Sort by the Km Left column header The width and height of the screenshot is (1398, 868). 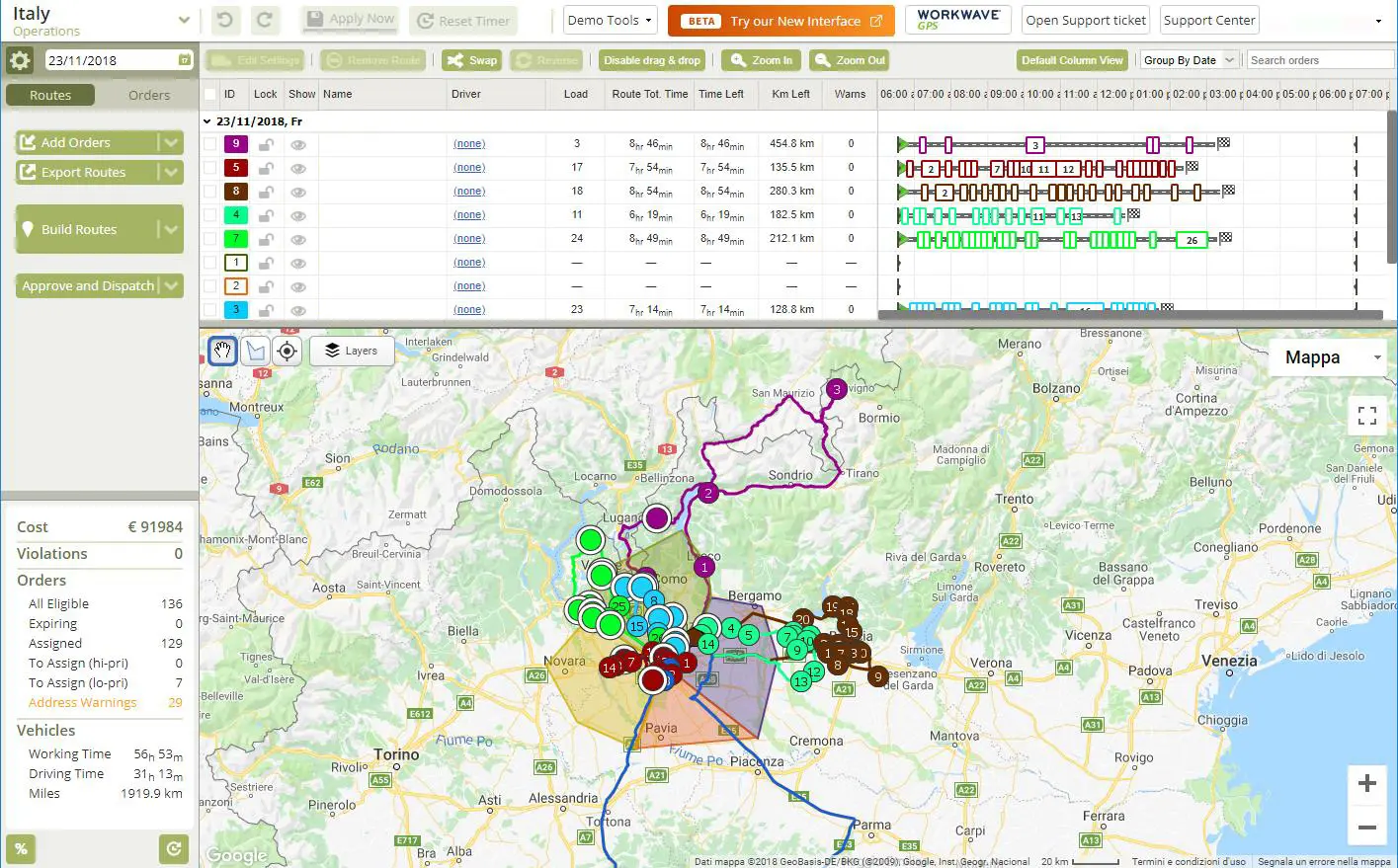[x=790, y=95]
